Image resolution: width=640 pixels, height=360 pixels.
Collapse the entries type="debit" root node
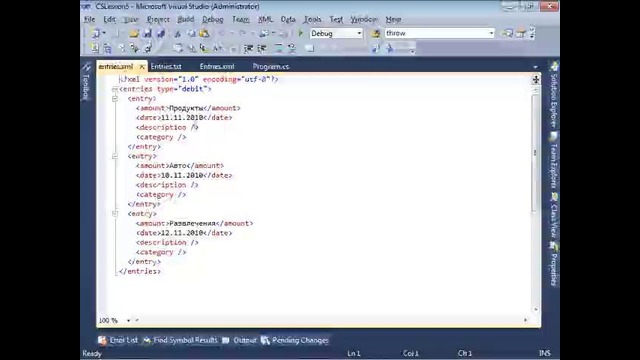(x=115, y=89)
